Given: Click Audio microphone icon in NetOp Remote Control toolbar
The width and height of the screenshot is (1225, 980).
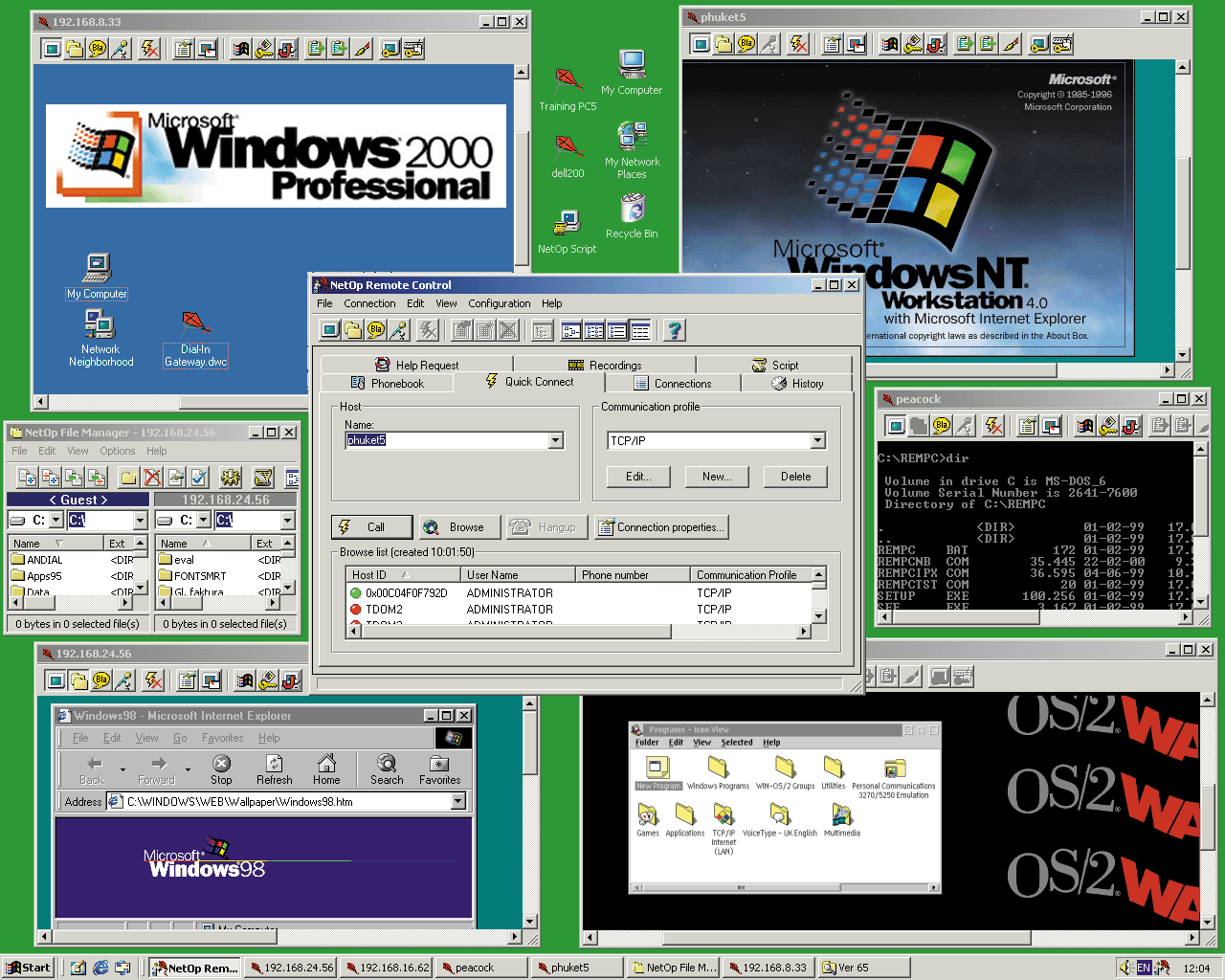Looking at the screenshot, I should point(399,331).
